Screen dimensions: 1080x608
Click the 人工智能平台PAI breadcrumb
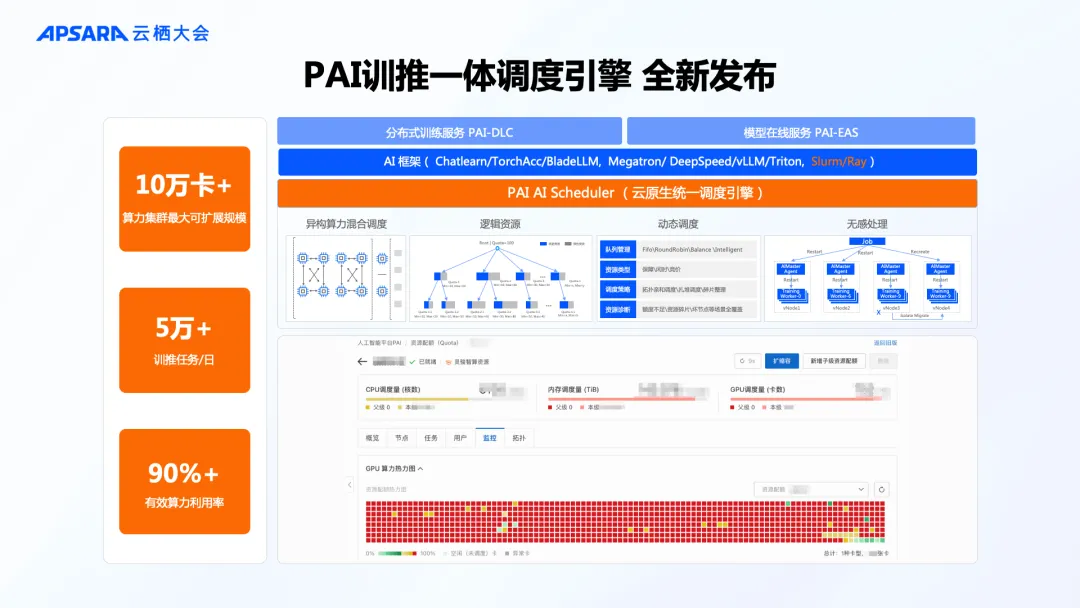pos(380,343)
